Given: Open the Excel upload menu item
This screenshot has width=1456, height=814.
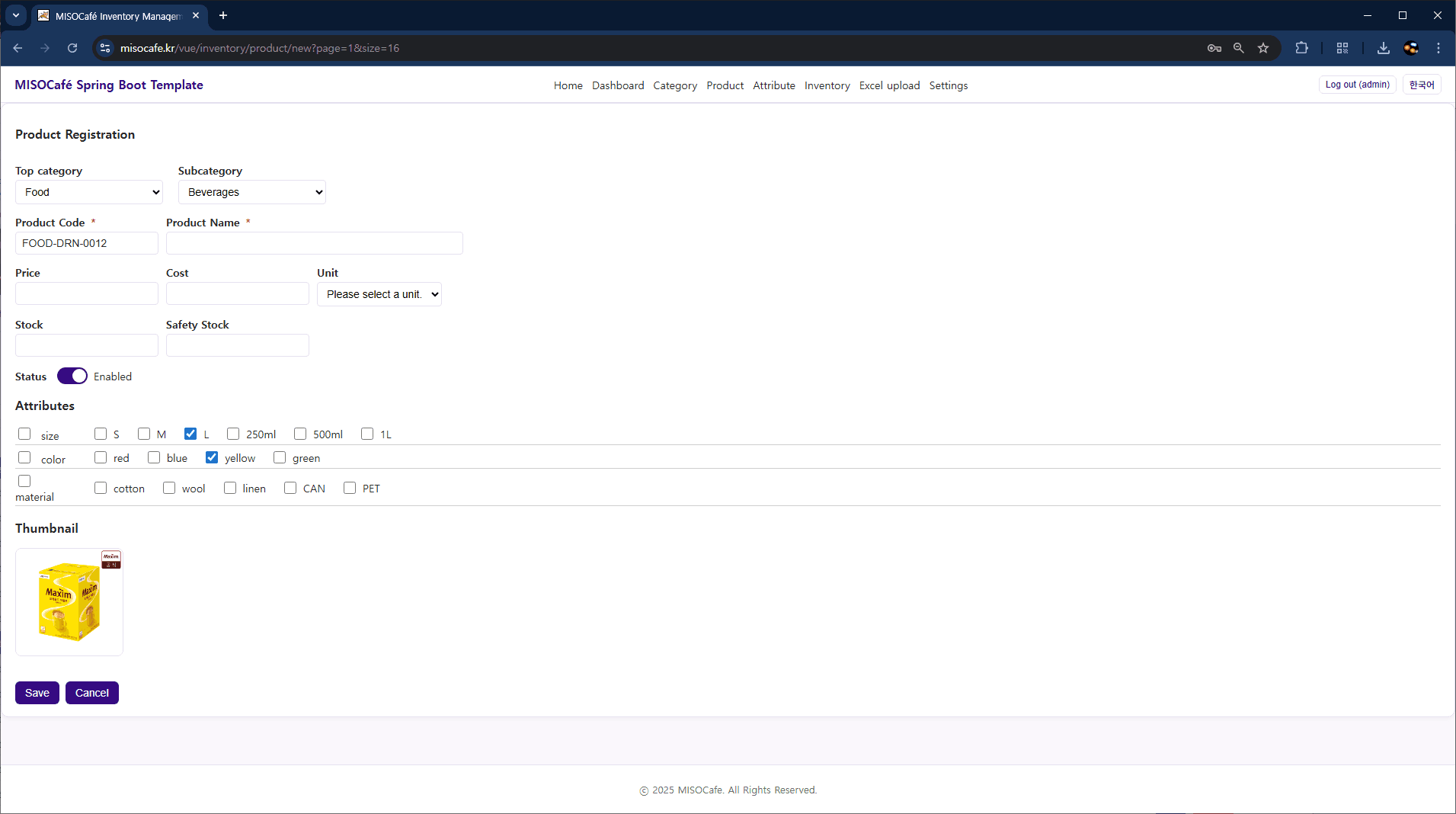Looking at the screenshot, I should coord(889,85).
